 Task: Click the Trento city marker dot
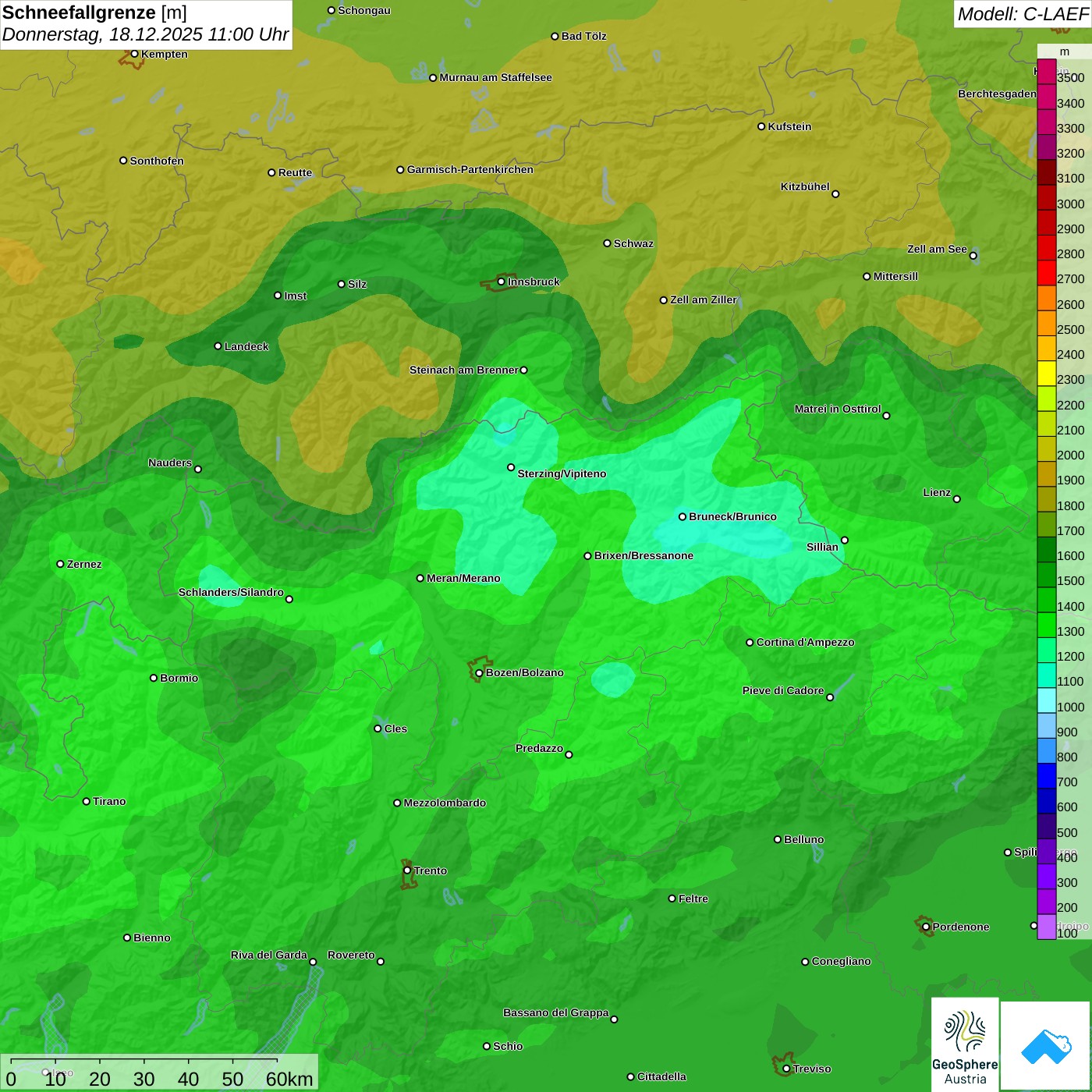coord(407,870)
